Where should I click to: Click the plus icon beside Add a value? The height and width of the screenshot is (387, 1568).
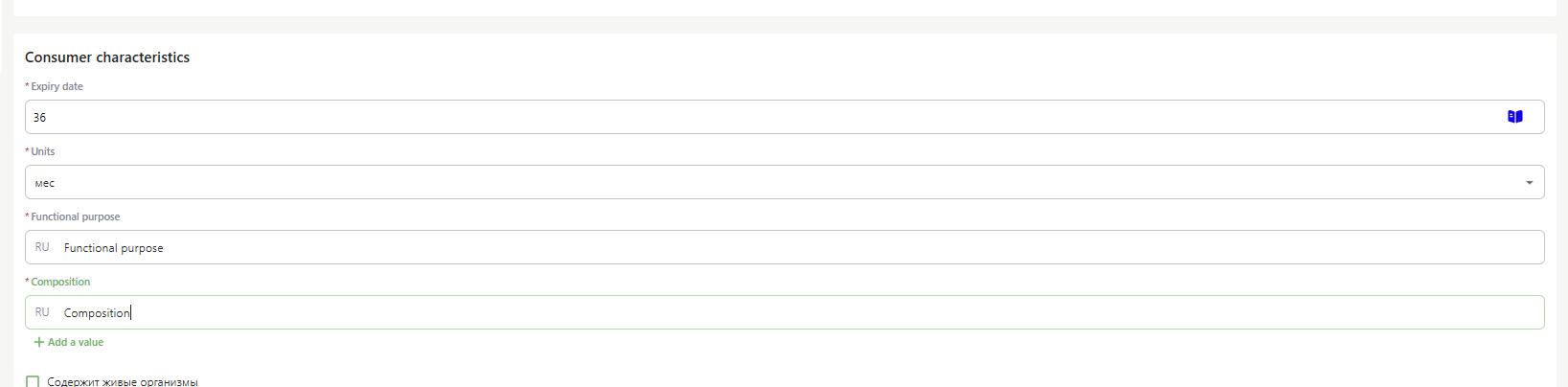pos(39,342)
